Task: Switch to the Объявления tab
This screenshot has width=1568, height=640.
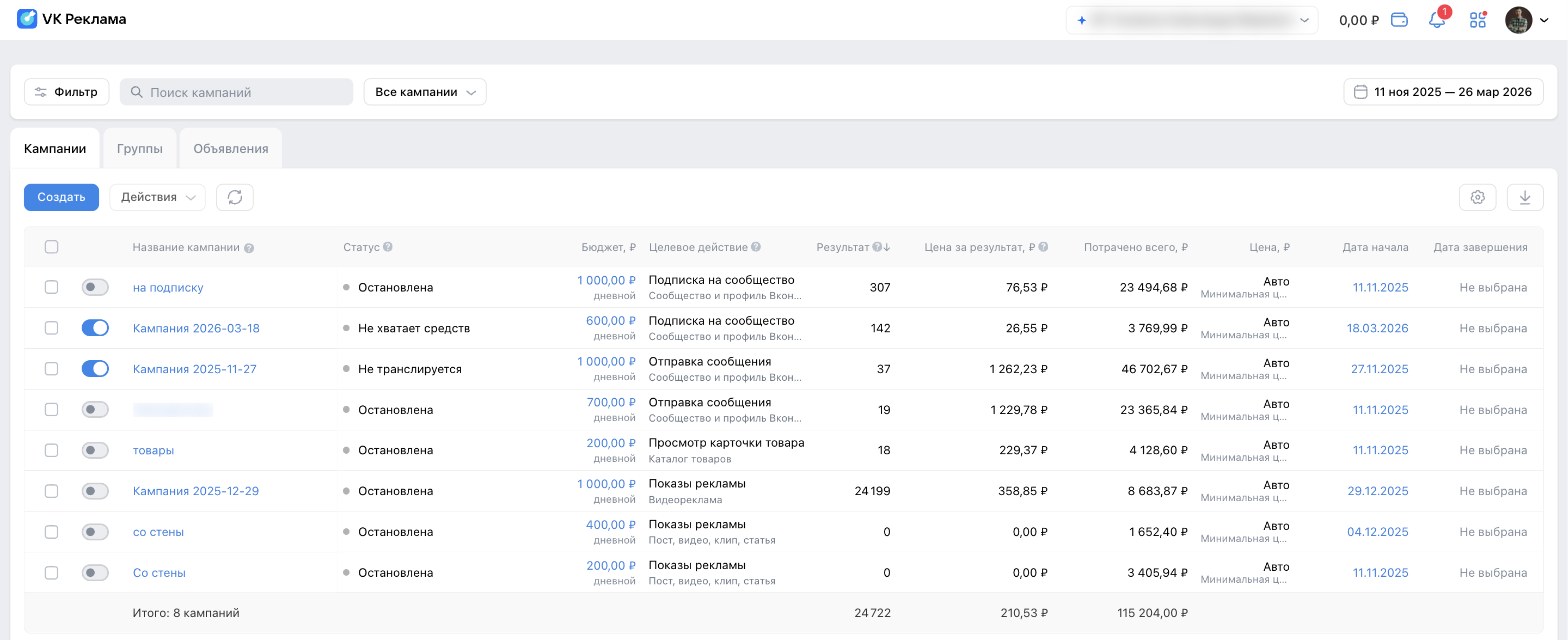Action: click(231, 148)
